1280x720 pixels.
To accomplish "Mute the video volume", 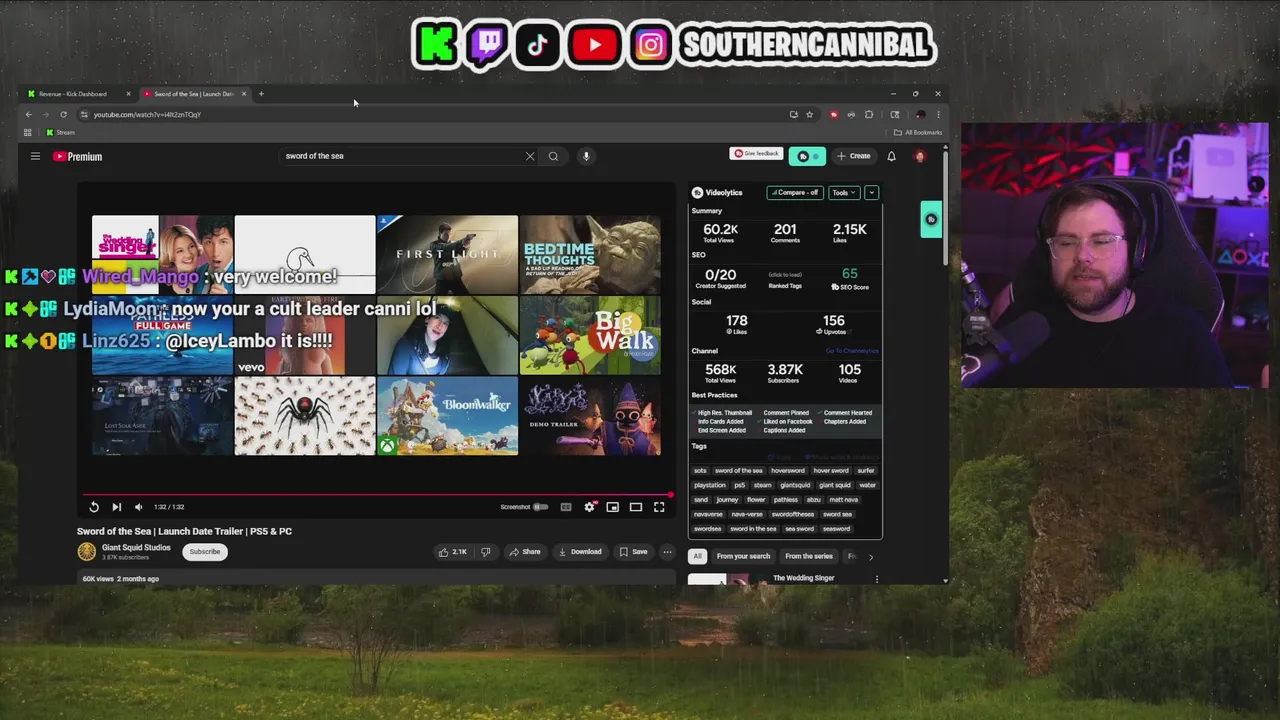I will coord(138,507).
